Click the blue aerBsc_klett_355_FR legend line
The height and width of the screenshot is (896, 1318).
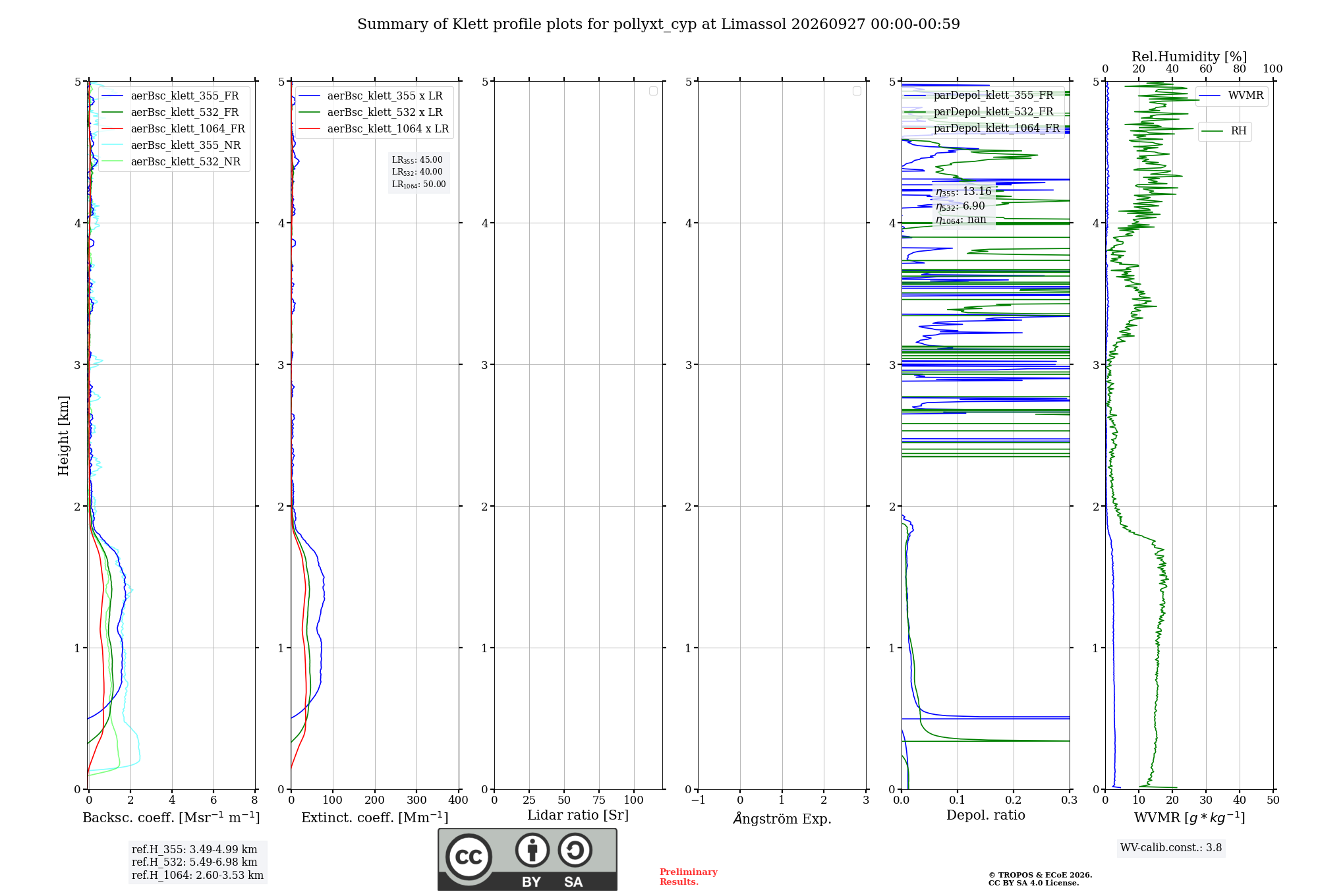click(x=112, y=96)
